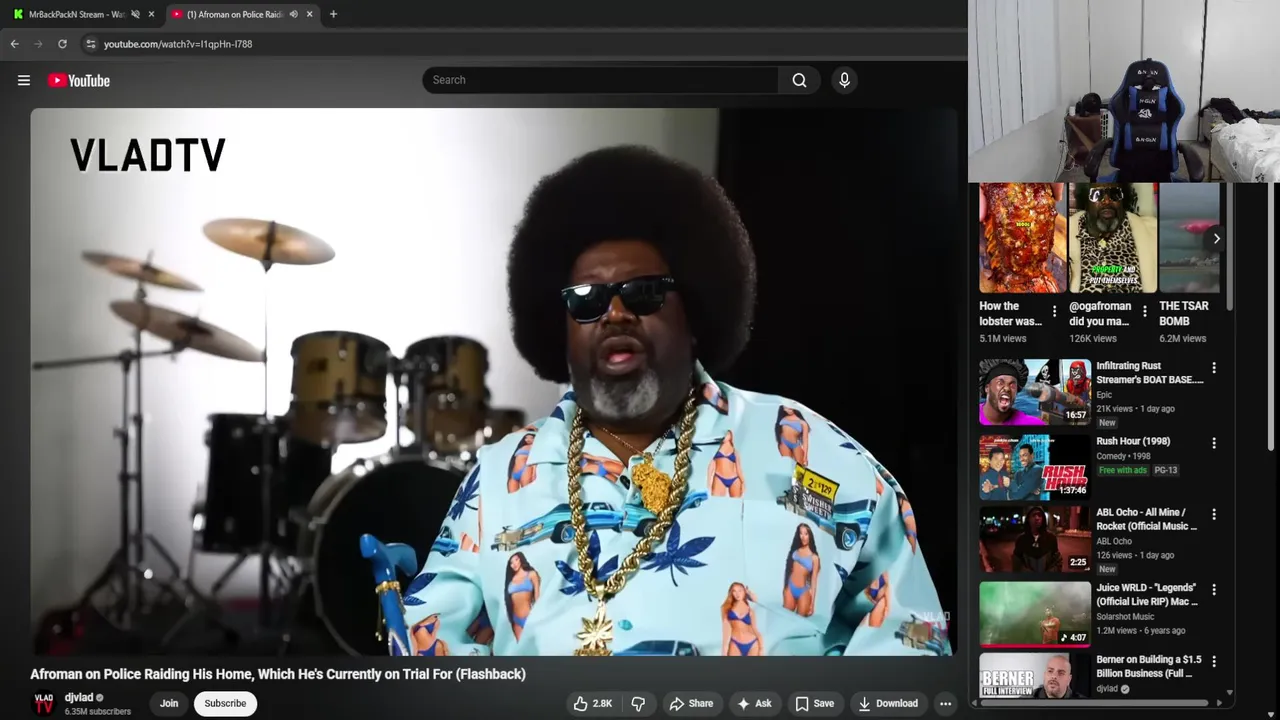The height and width of the screenshot is (720, 1280).
Task: Start voice search with the microphone icon
Action: [x=844, y=80]
